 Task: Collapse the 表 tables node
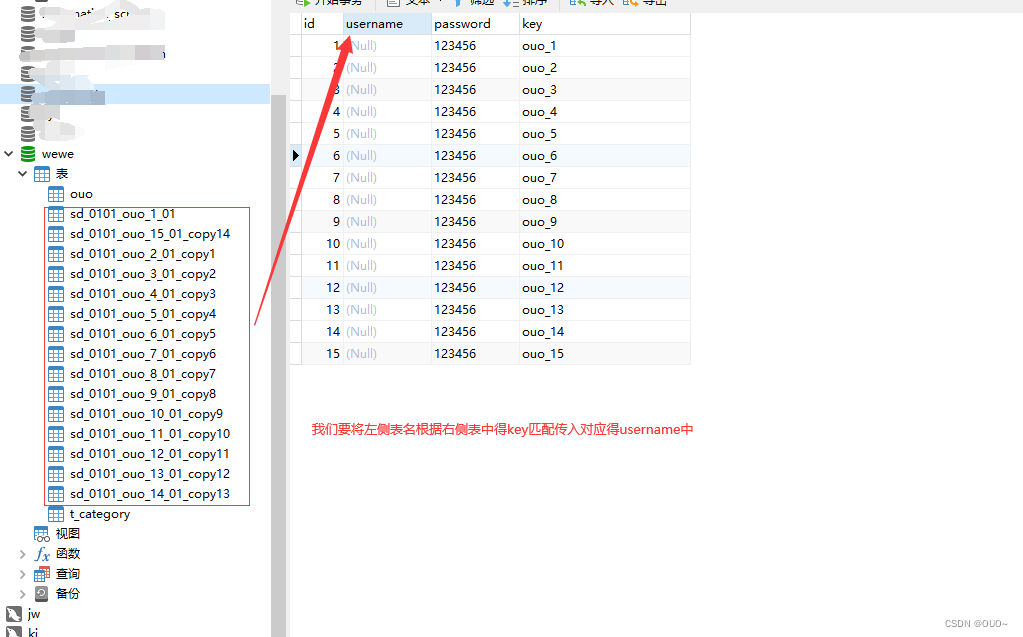point(23,174)
